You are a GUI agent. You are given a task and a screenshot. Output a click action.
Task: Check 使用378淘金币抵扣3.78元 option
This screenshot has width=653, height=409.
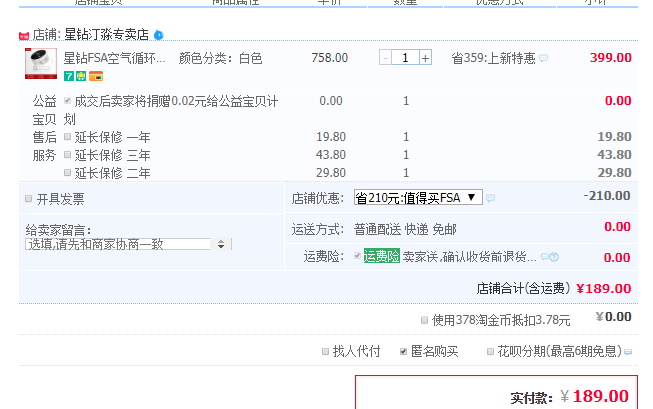pyautogui.click(x=424, y=320)
